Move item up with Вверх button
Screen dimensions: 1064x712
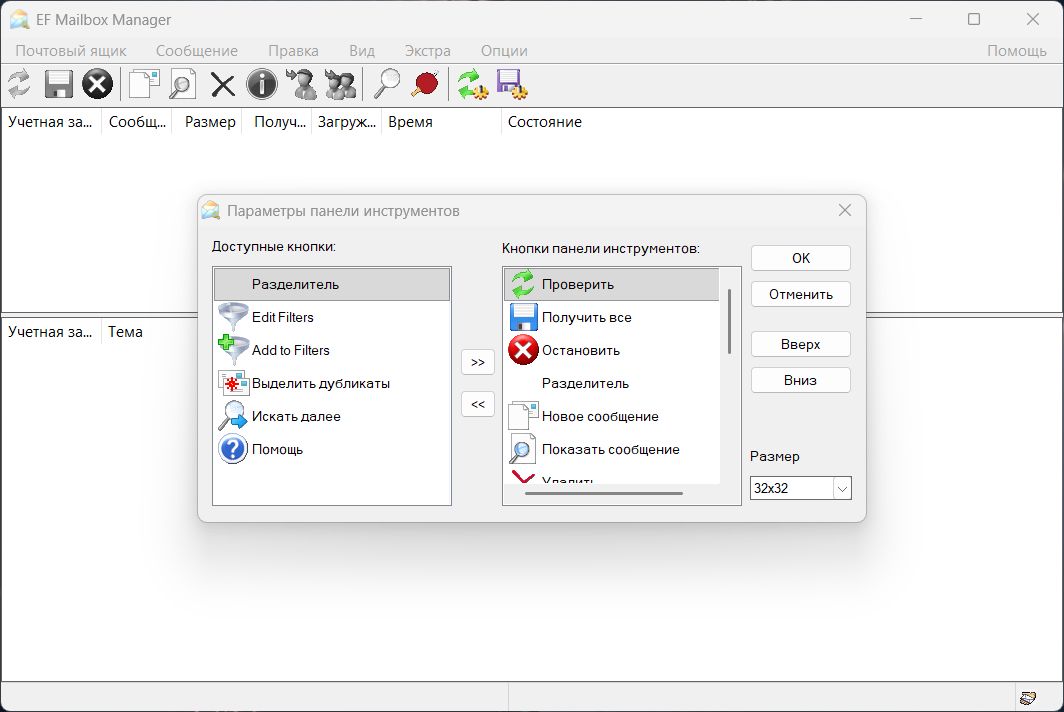800,344
